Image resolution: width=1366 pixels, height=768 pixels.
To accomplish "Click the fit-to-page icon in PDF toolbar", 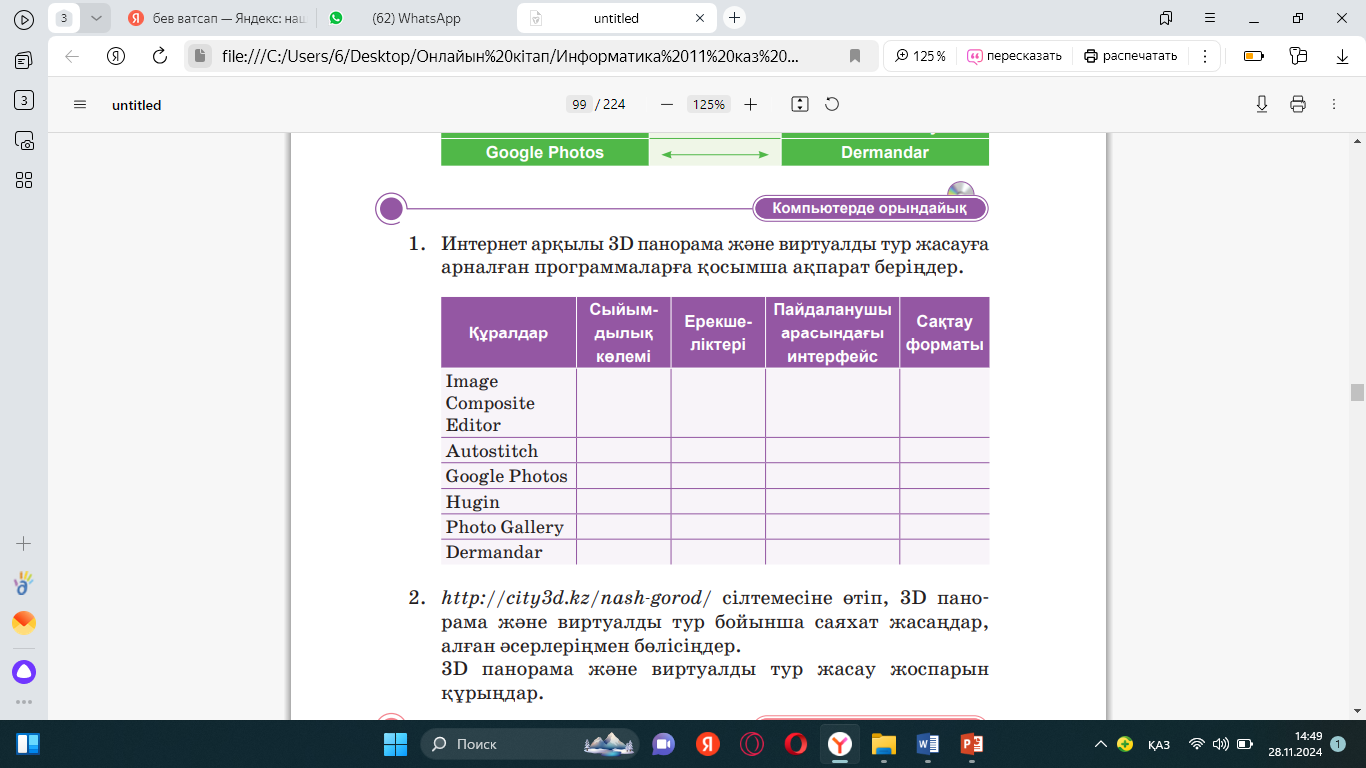I will click(x=799, y=104).
